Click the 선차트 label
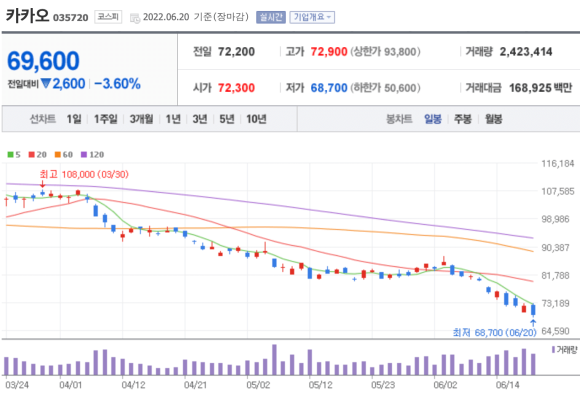Screen dimensions: 580x395 [43, 119]
